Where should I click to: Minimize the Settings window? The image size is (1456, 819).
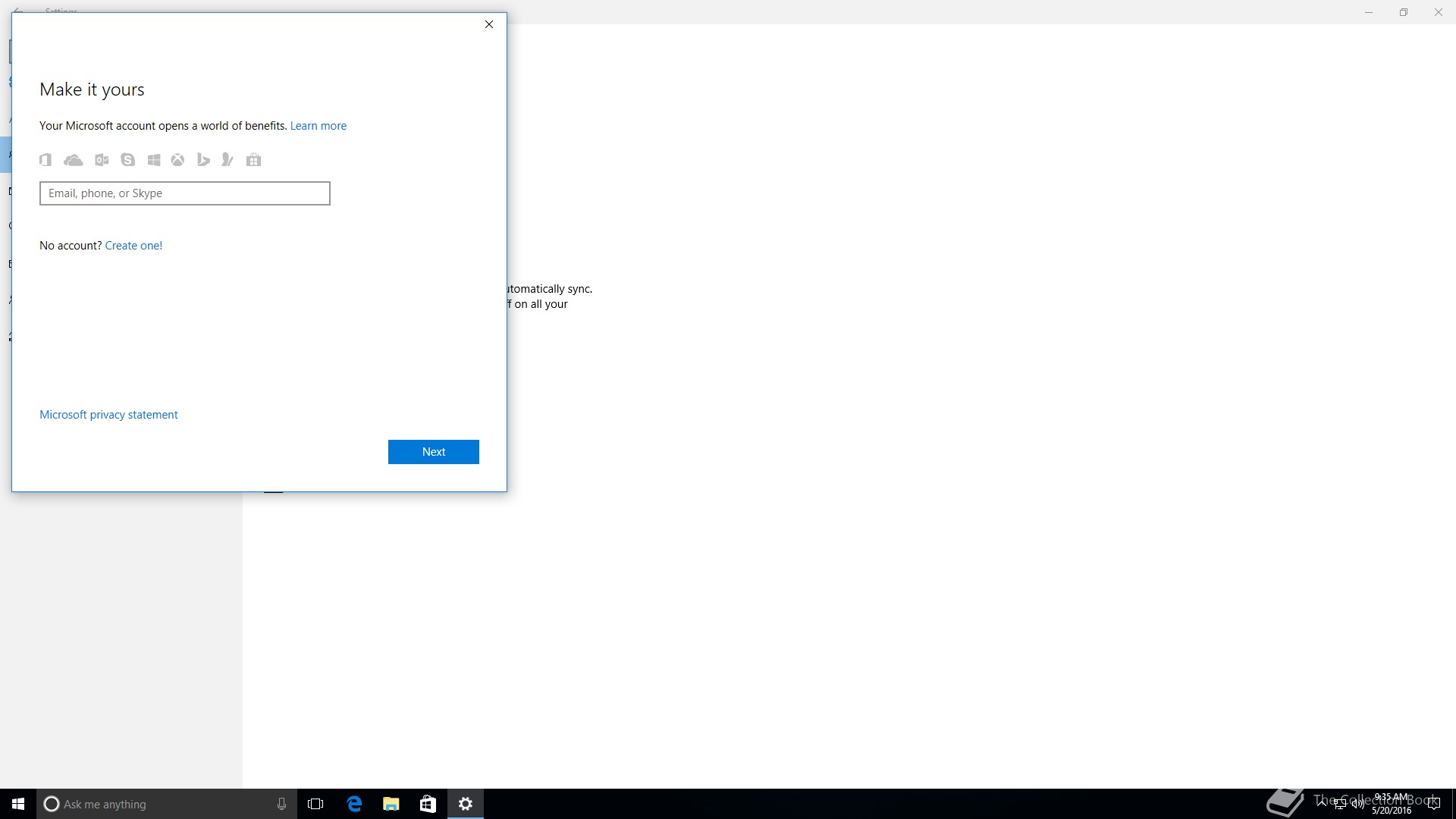pos(1369,12)
